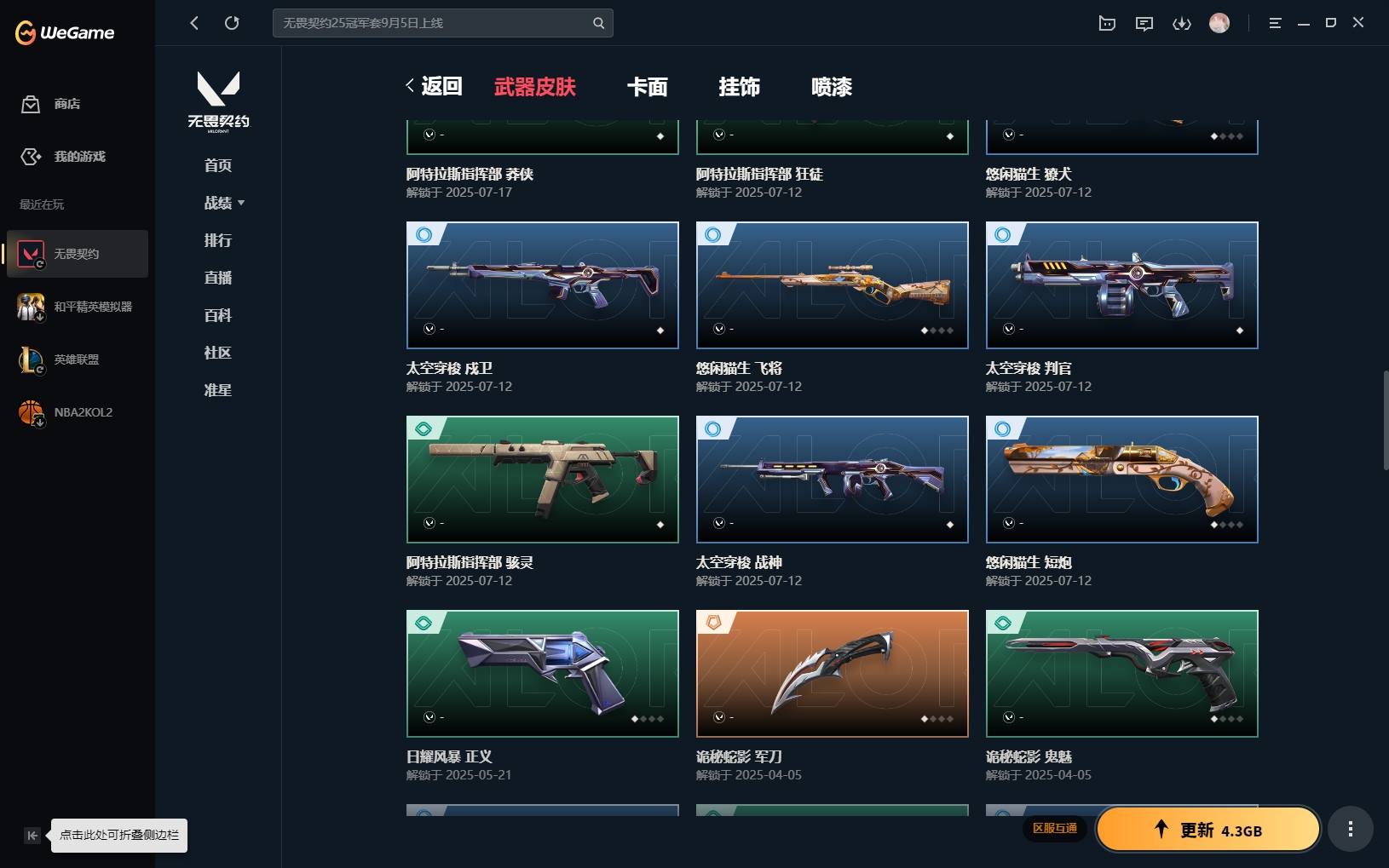This screenshot has width=1389, height=868.
Task: Switch to the 喷漆 tab
Action: click(x=832, y=87)
